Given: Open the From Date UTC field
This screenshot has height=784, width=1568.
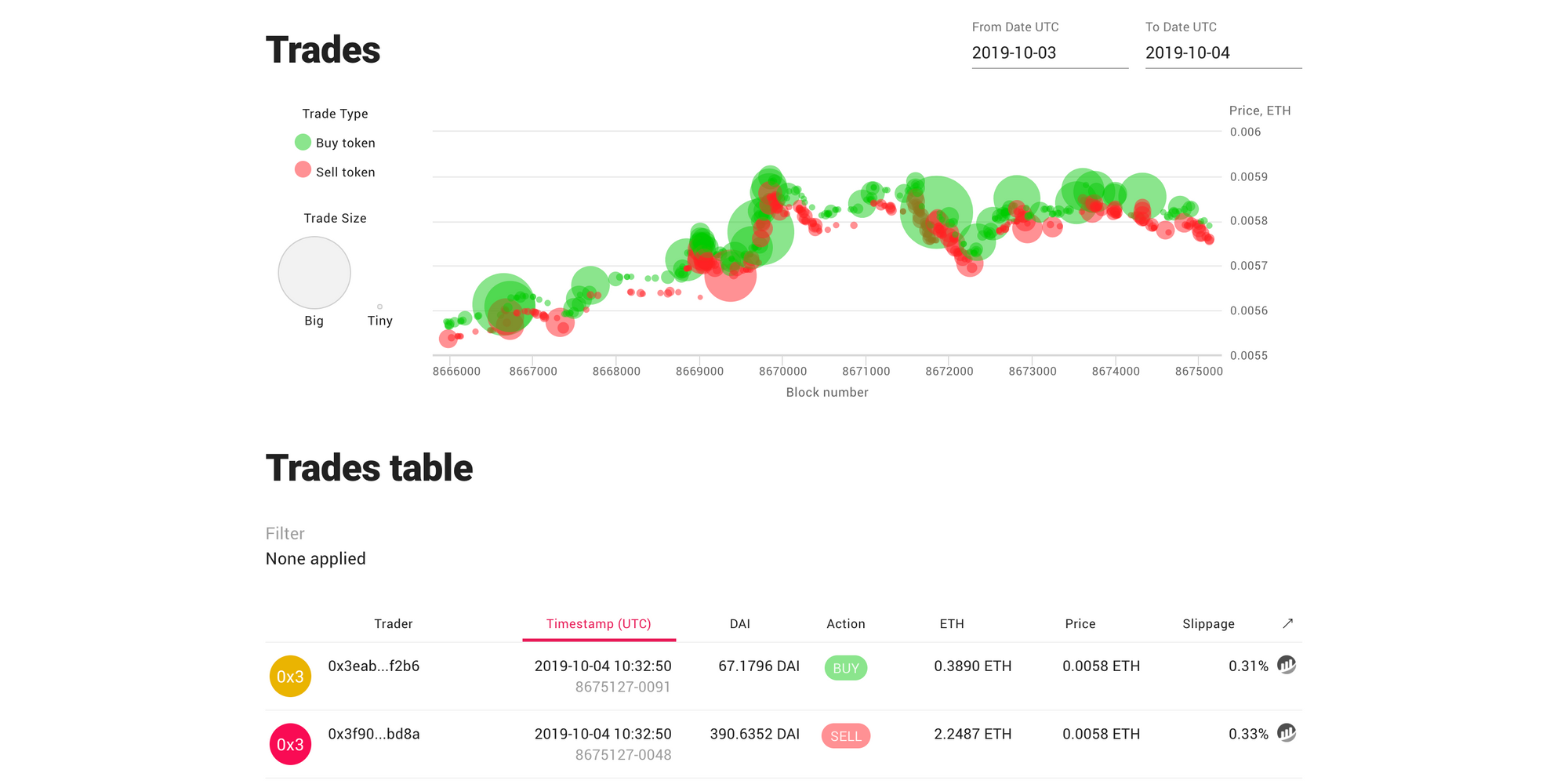Looking at the screenshot, I should (x=1049, y=53).
